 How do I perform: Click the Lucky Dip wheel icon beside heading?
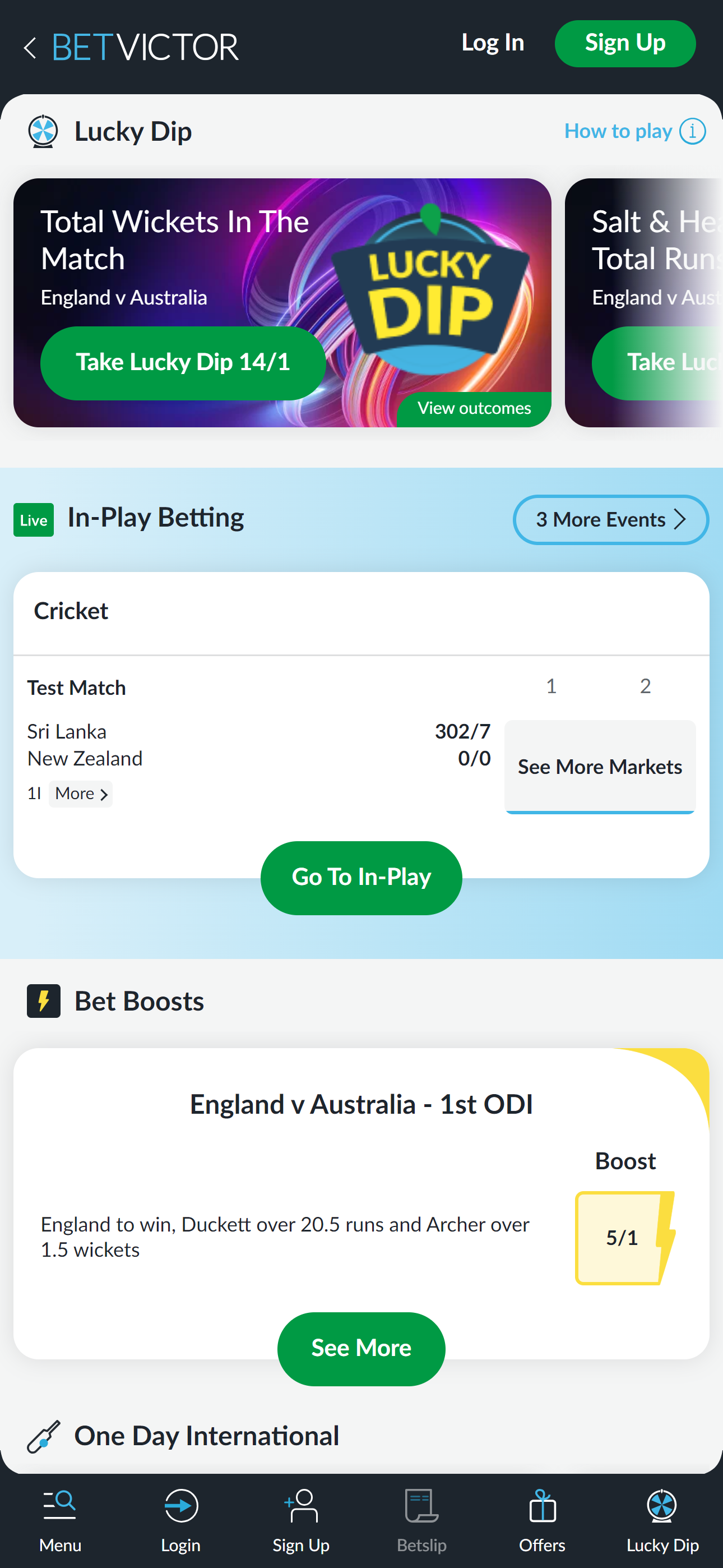[x=42, y=131]
